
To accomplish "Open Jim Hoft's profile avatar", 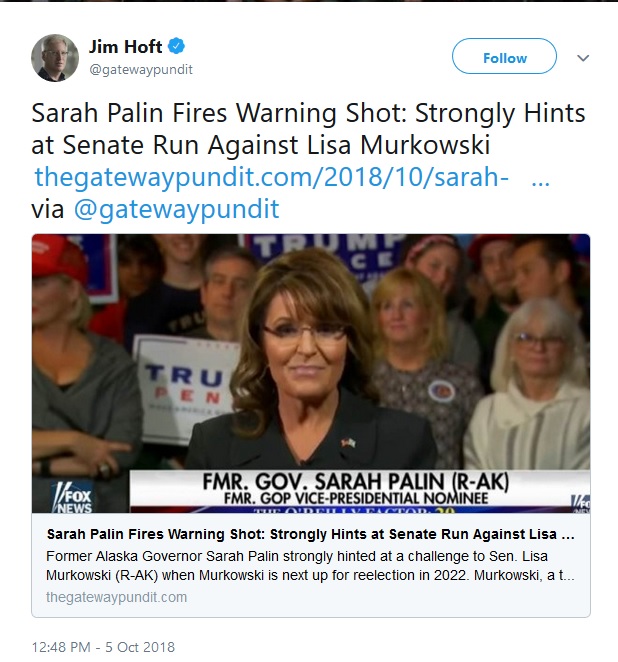I will click(55, 58).
